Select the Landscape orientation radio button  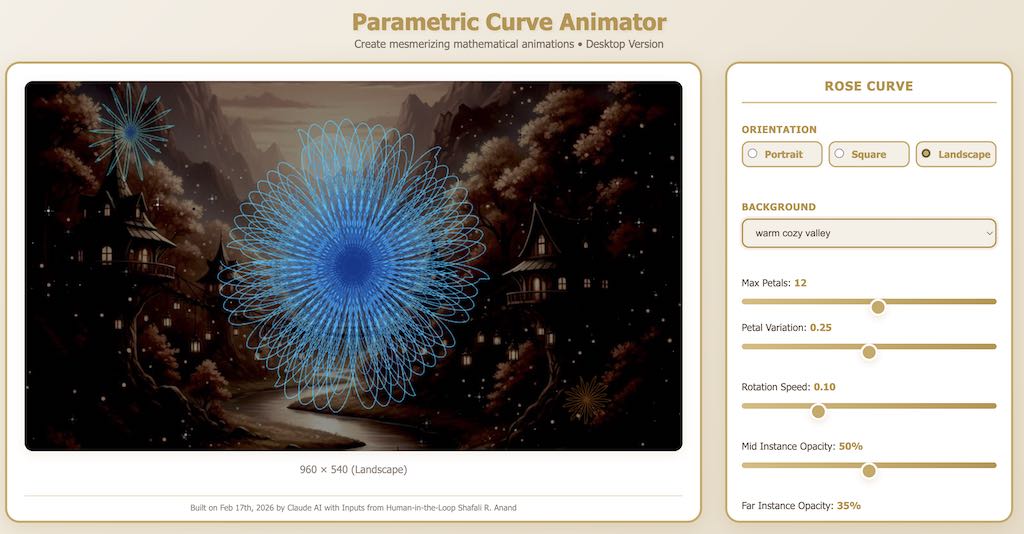926,154
